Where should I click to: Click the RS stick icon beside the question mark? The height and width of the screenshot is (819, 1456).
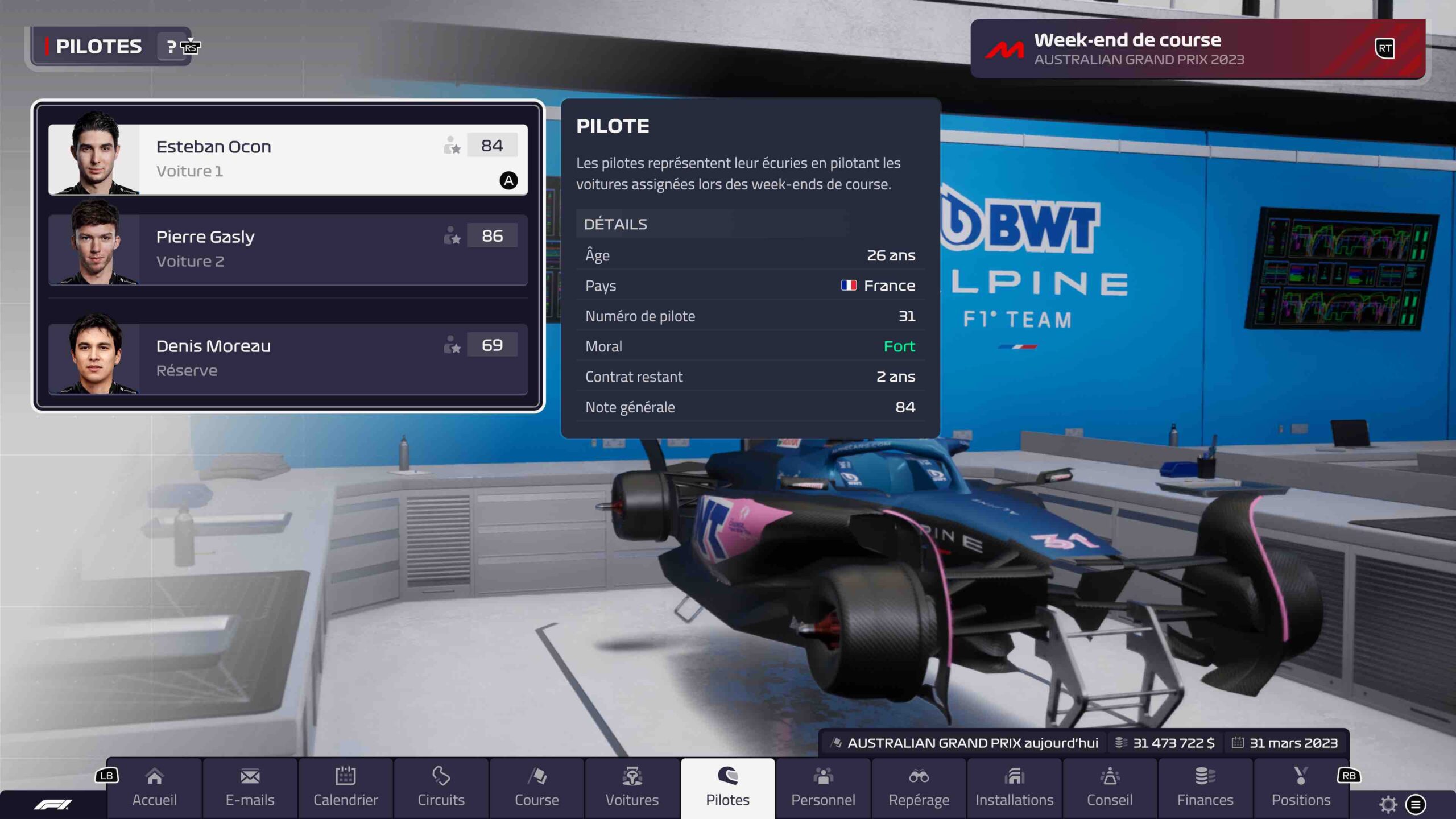coord(191,47)
